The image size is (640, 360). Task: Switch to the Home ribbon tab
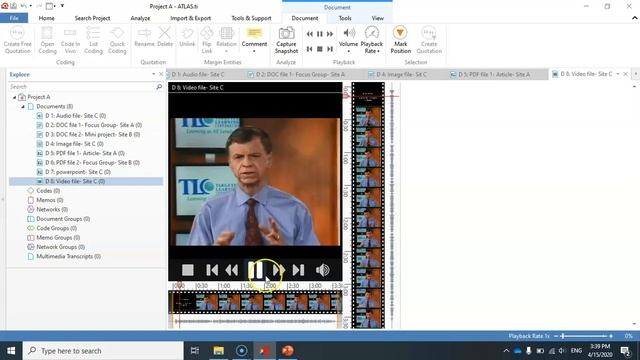[x=47, y=18]
